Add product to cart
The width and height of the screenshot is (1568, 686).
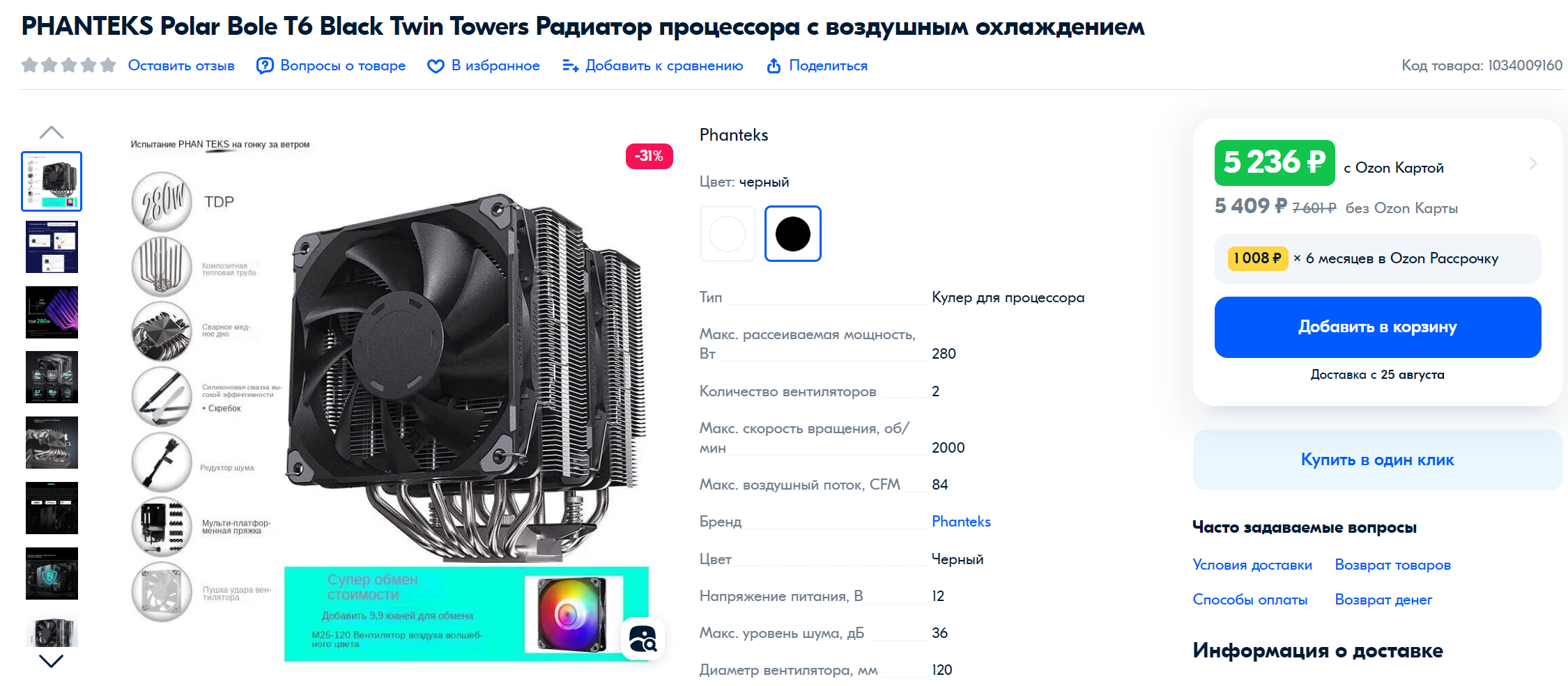tap(1377, 327)
